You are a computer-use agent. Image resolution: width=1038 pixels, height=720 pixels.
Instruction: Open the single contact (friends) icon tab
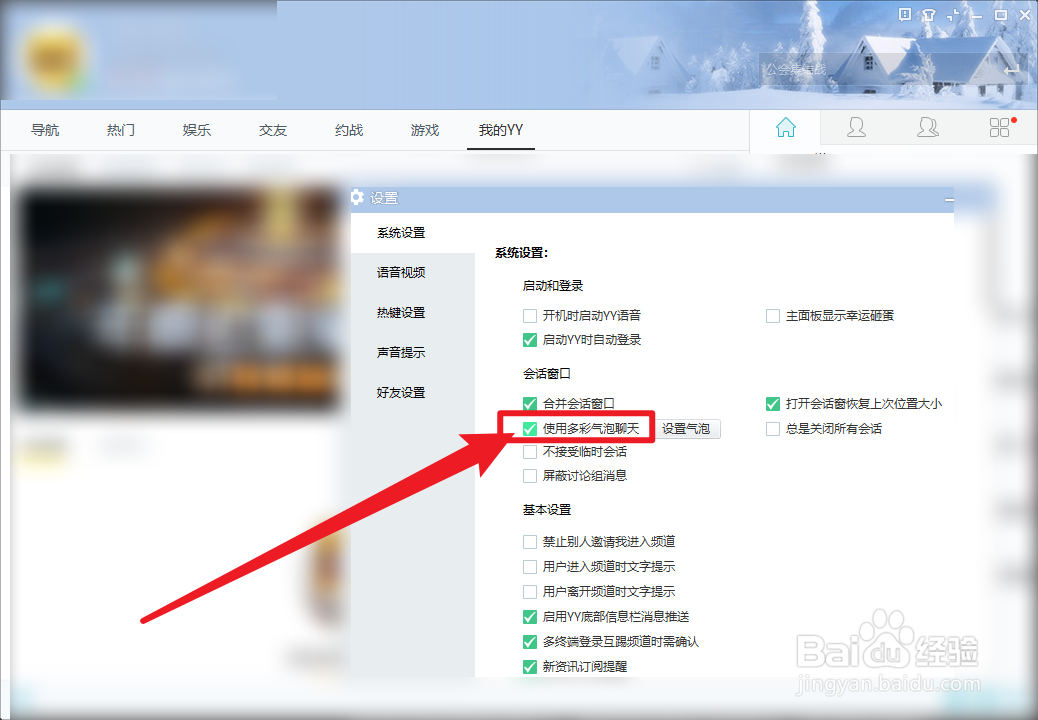[x=856, y=127]
